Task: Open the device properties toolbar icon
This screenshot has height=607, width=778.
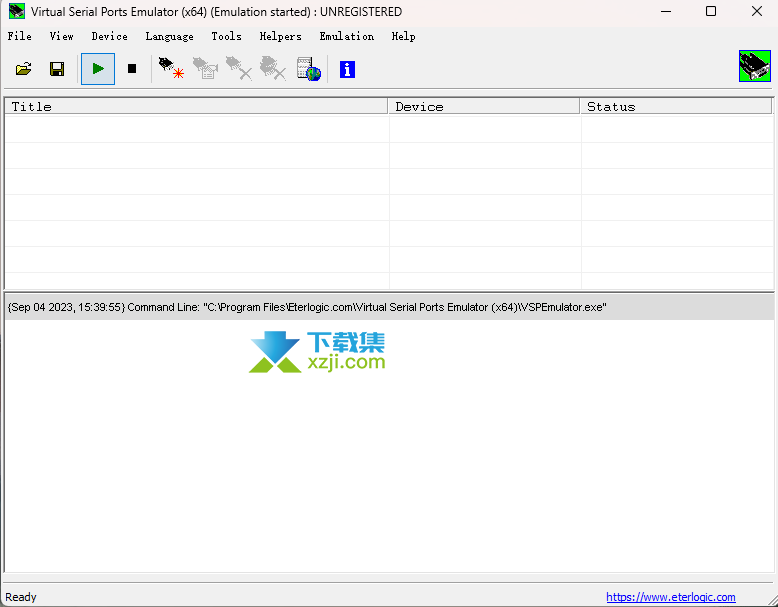Action: (x=205, y=68)
